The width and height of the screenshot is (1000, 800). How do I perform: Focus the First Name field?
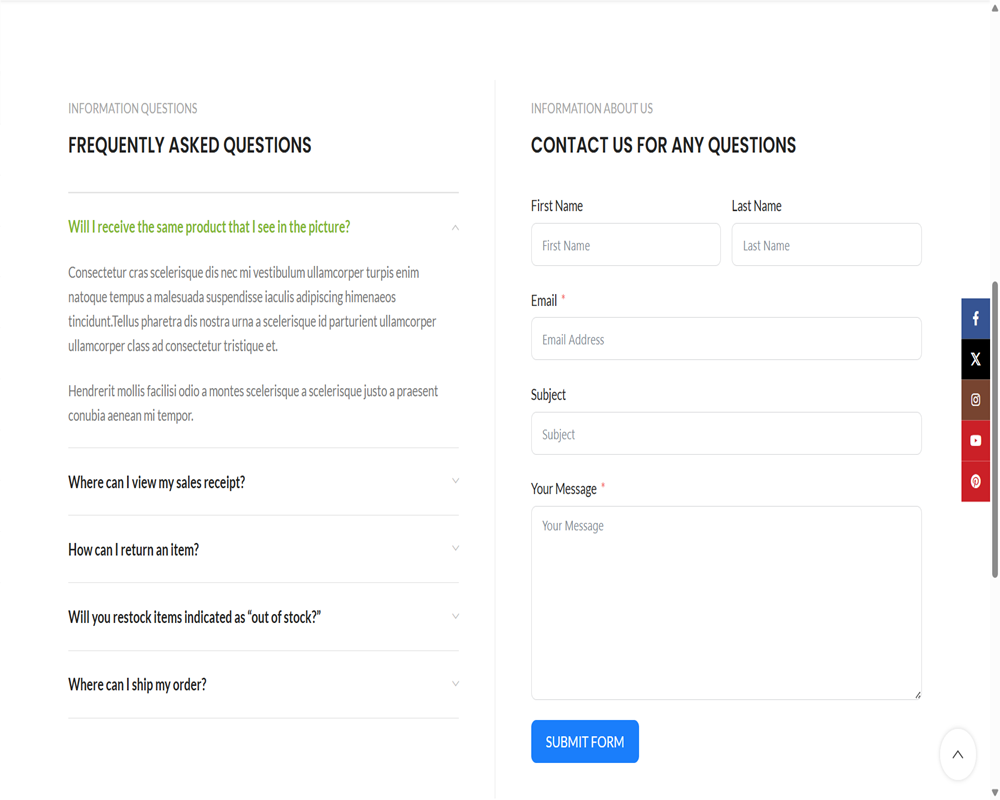pyautogui.click(x=625, y=245)
